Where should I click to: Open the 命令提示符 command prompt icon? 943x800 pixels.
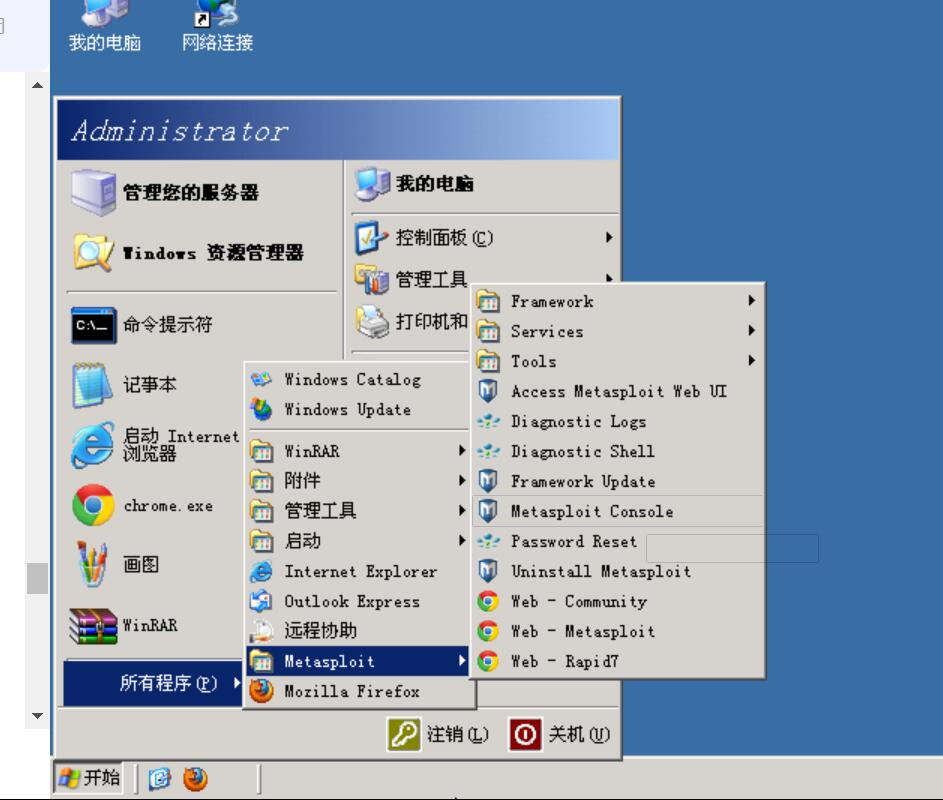pos(93,325)
